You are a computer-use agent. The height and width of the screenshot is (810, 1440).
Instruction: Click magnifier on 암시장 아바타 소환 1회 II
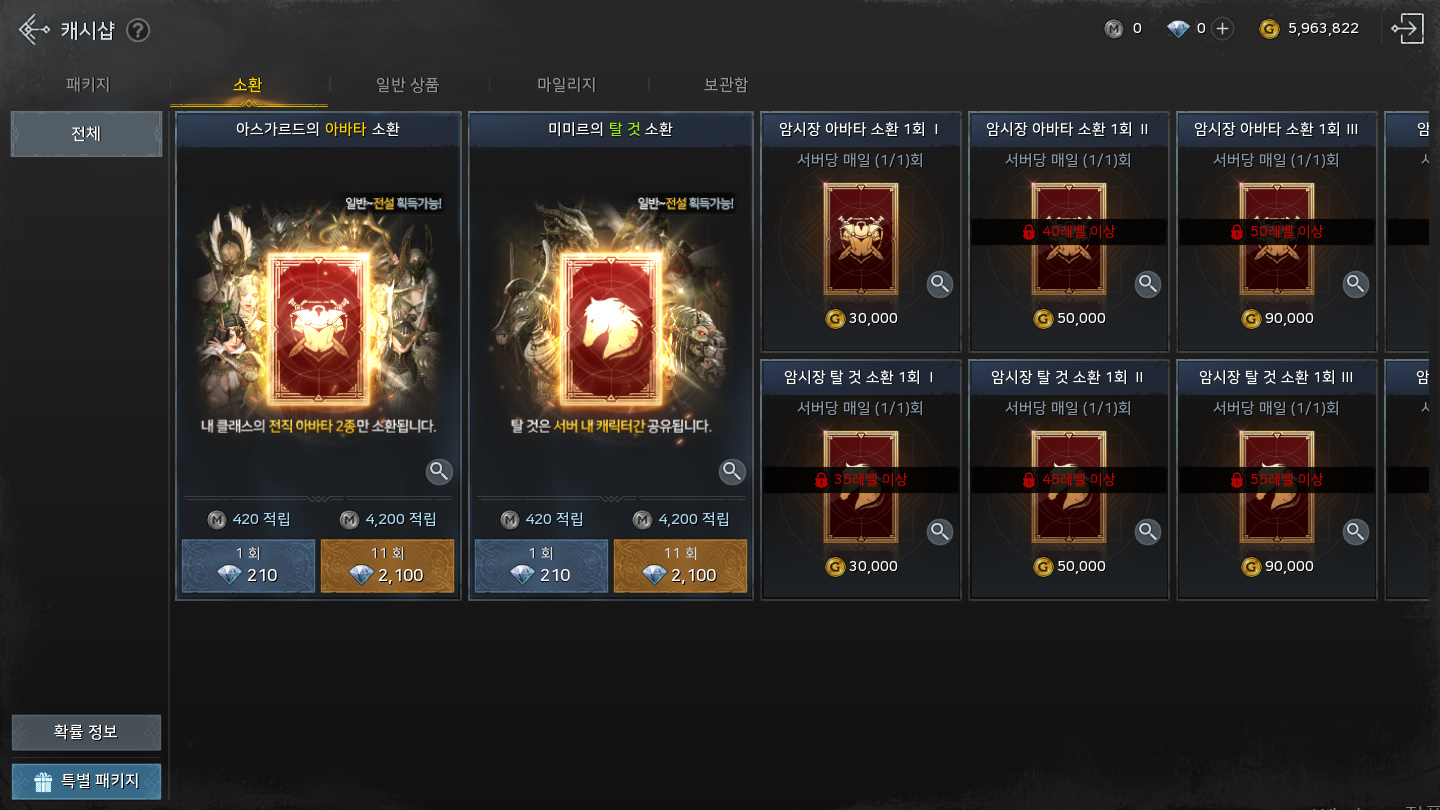[x=1148, y=284]
